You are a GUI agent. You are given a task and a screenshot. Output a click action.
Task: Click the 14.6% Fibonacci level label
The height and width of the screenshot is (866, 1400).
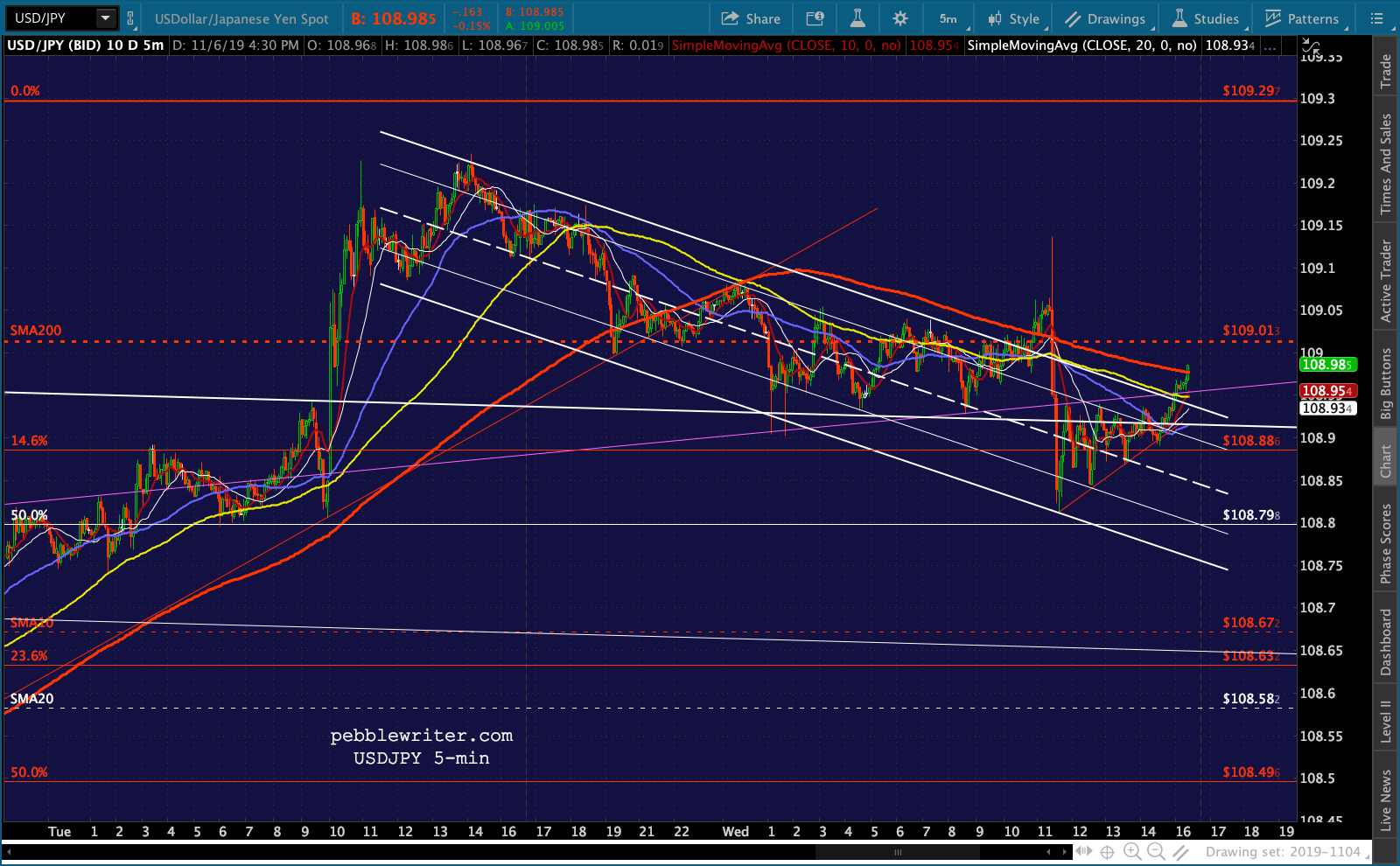click(29, 441)
